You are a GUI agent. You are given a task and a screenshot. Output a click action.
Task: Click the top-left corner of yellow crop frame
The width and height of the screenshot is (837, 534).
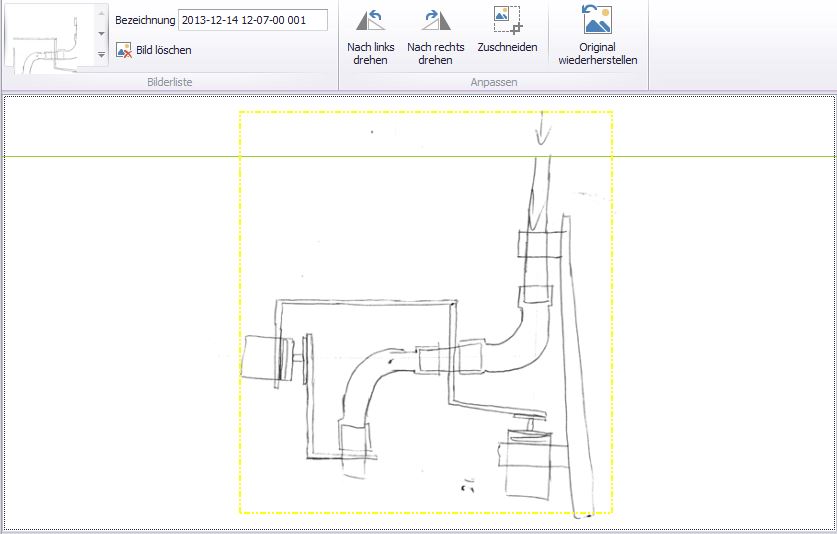click(240, 112)
